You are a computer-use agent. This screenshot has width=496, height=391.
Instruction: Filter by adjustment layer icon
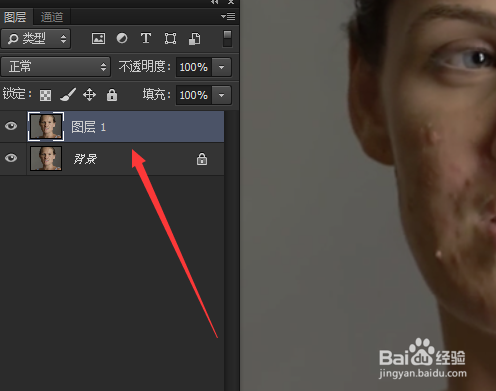(122, 38)
